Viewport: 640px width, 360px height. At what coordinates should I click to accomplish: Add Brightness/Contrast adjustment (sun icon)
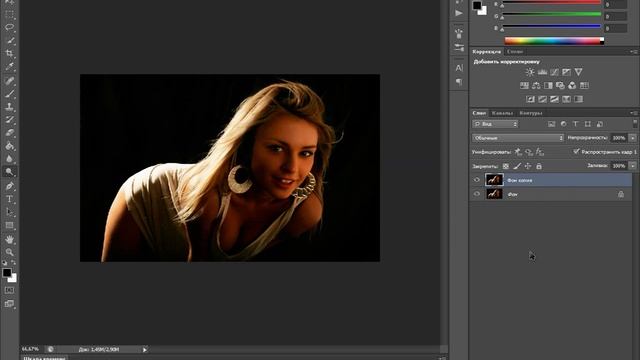pos(530,72)
